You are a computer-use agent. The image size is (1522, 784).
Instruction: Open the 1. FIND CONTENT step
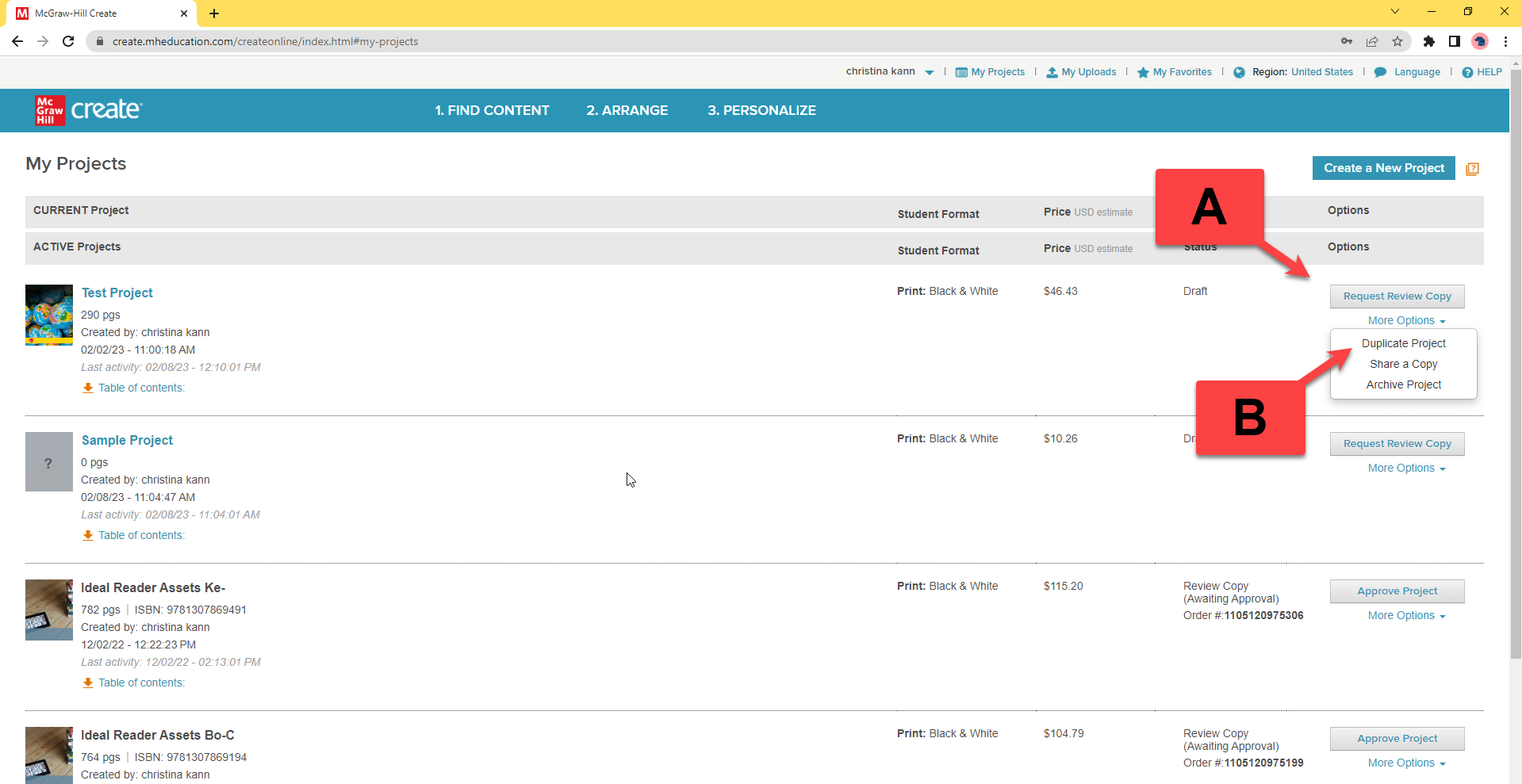click(492, 110)
